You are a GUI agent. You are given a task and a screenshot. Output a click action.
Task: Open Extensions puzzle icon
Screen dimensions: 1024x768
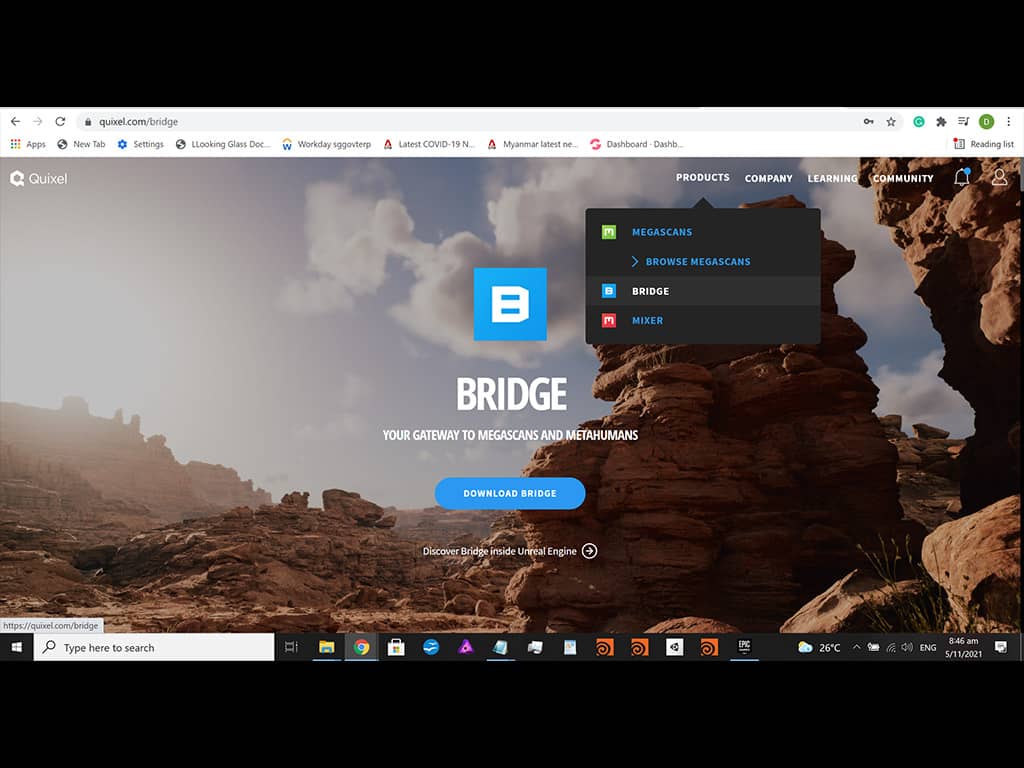tap(941, 121)
